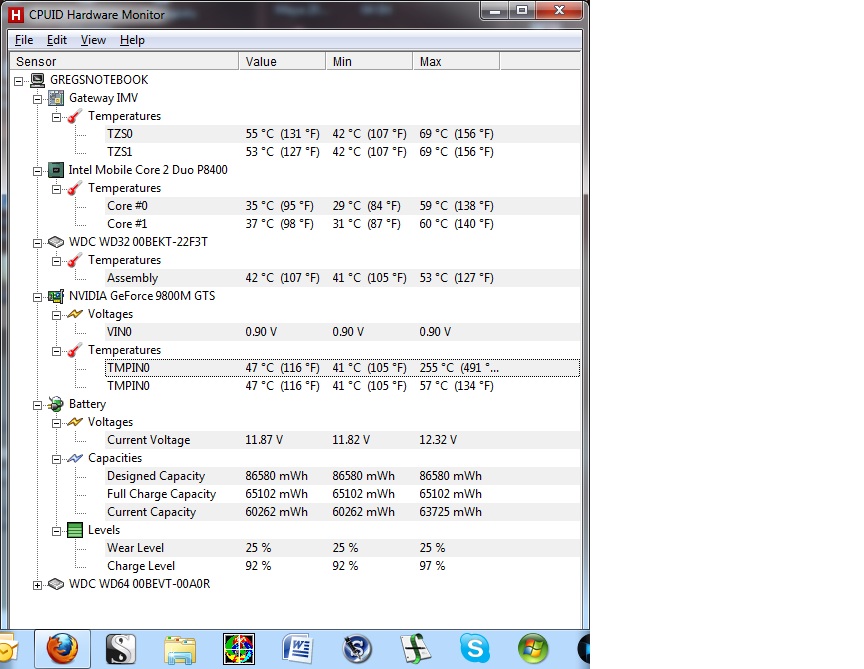Click the thermometer icon under NVIDIA GeForce
The width and height of the screenshot is (864, 669).
click(75, 350)
